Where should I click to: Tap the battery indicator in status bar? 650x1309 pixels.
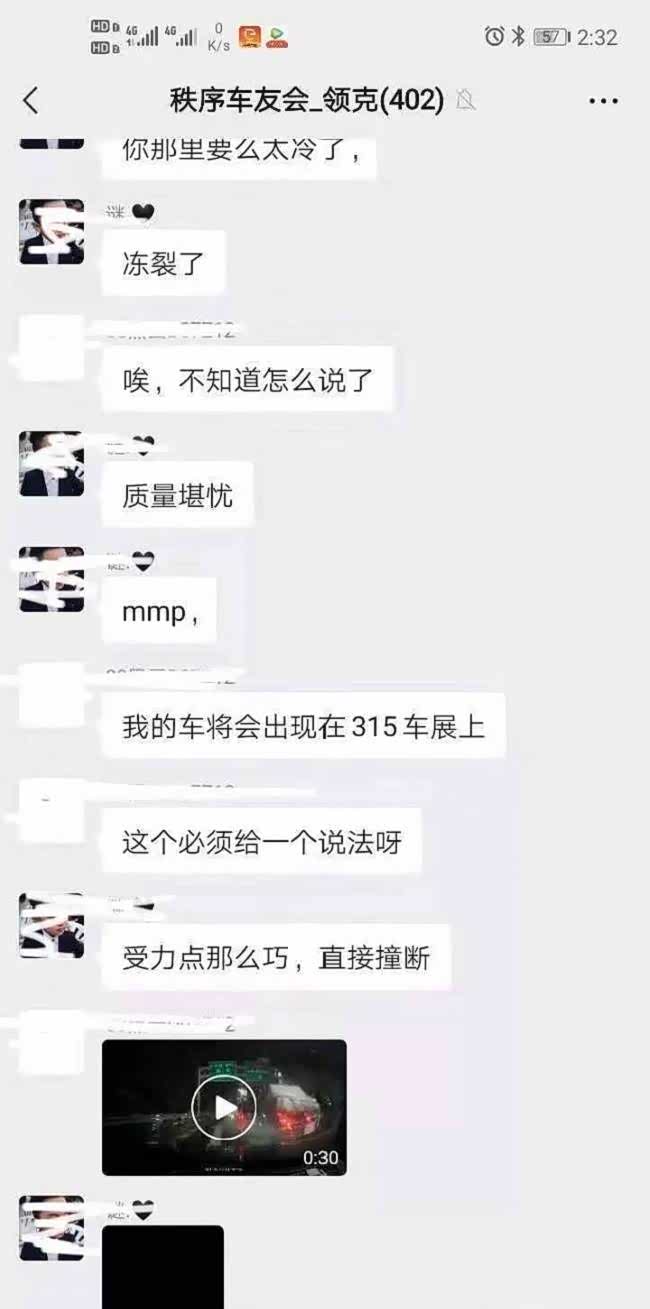point(551,37)
